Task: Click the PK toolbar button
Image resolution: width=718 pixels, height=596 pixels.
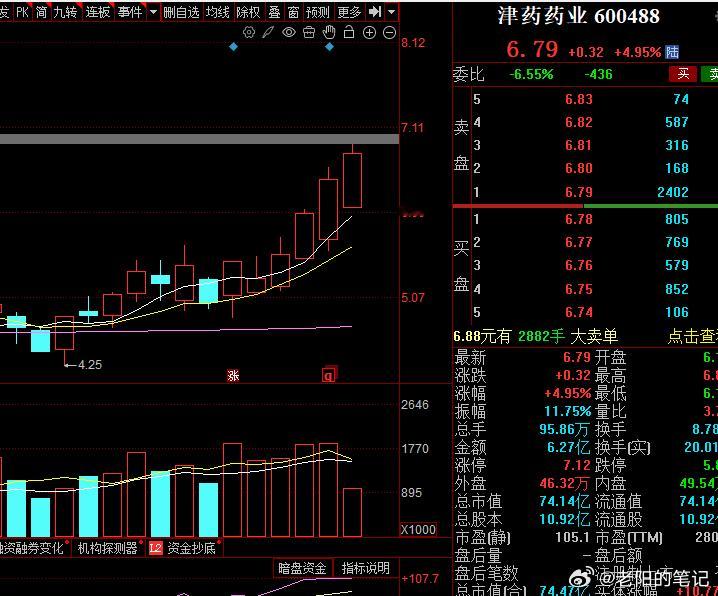Action: click(x=22, y=12)
